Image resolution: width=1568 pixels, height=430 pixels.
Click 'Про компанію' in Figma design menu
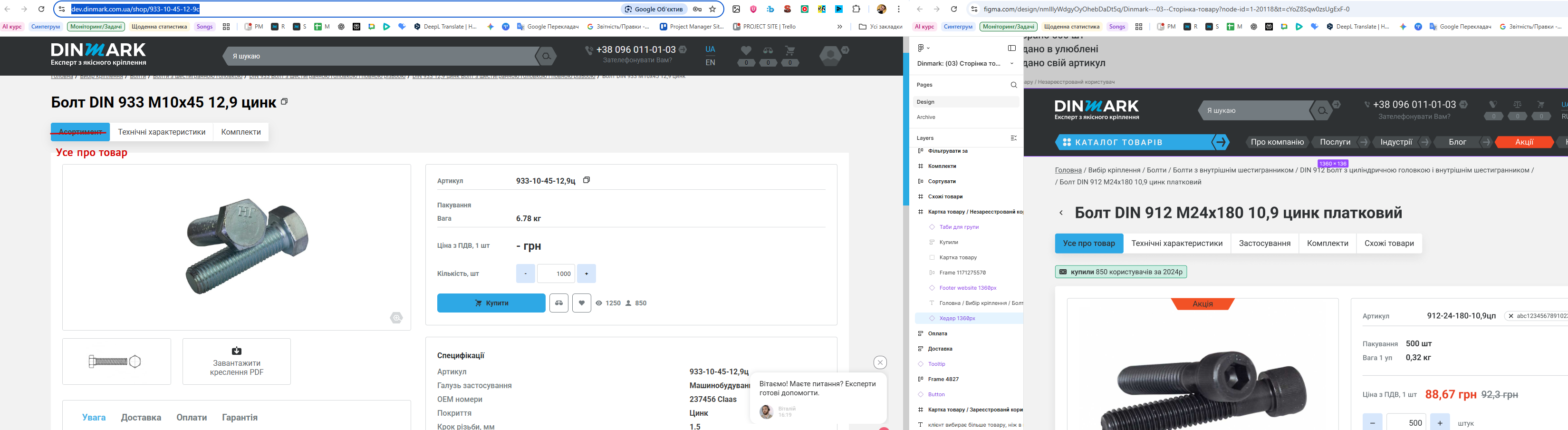[1277, 142]
